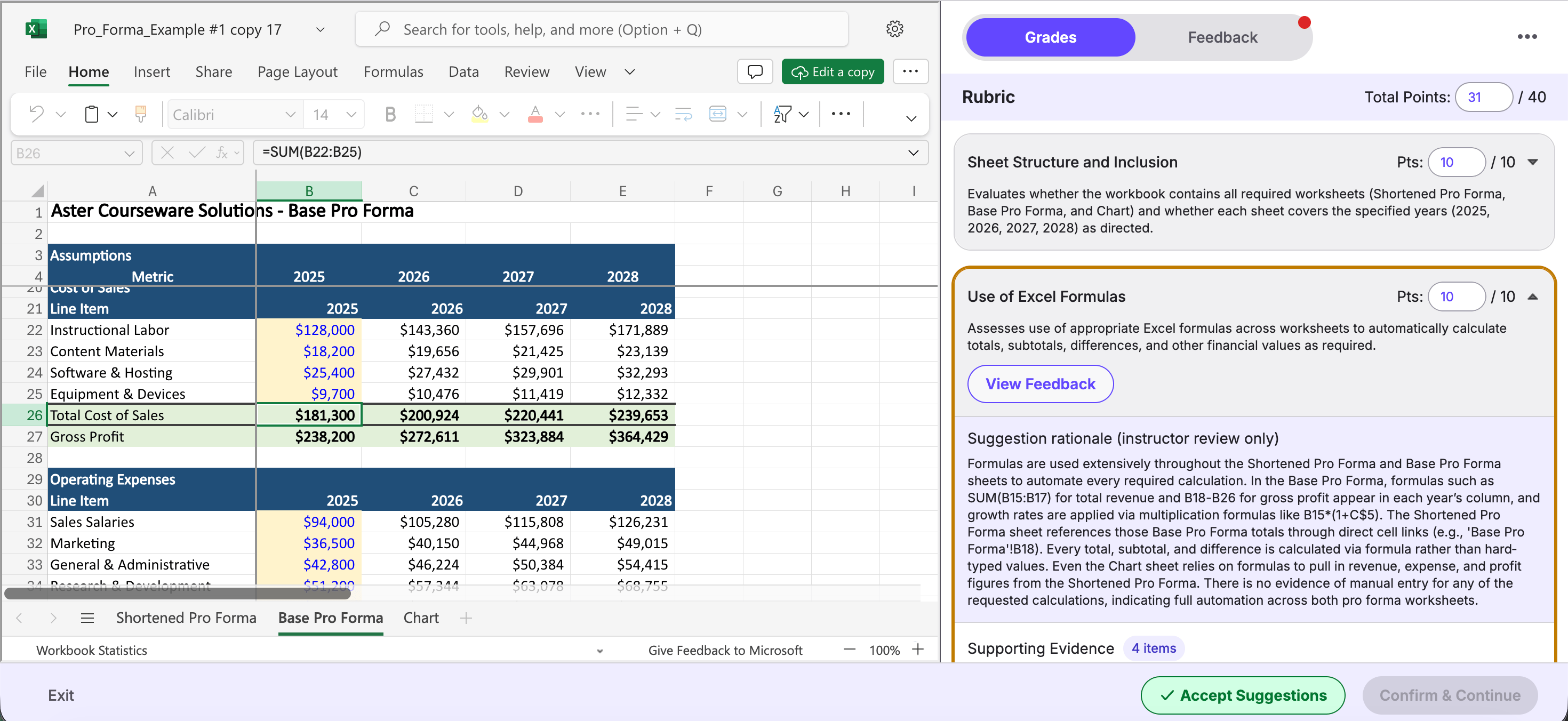Open the Comments speech bubble icon
This screenshot has width=1568, height=721.
point(755,72)
